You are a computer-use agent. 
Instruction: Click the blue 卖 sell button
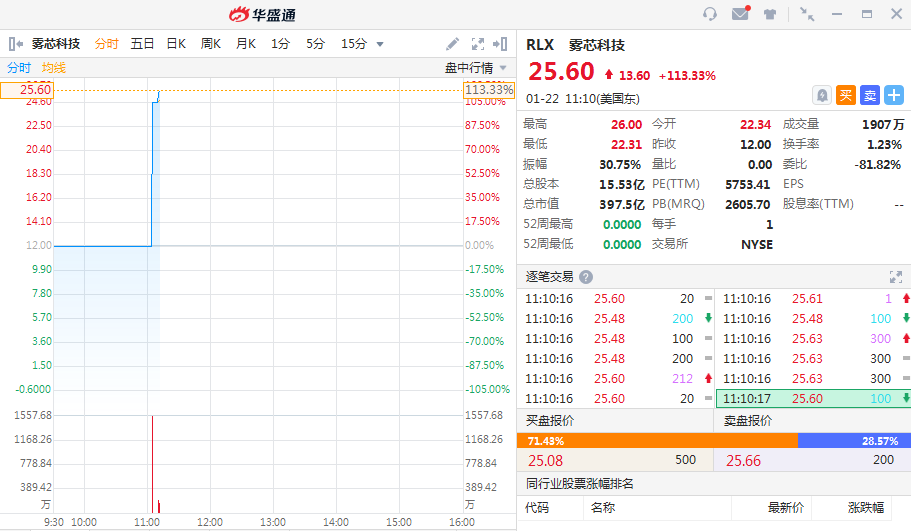(870, 95)
